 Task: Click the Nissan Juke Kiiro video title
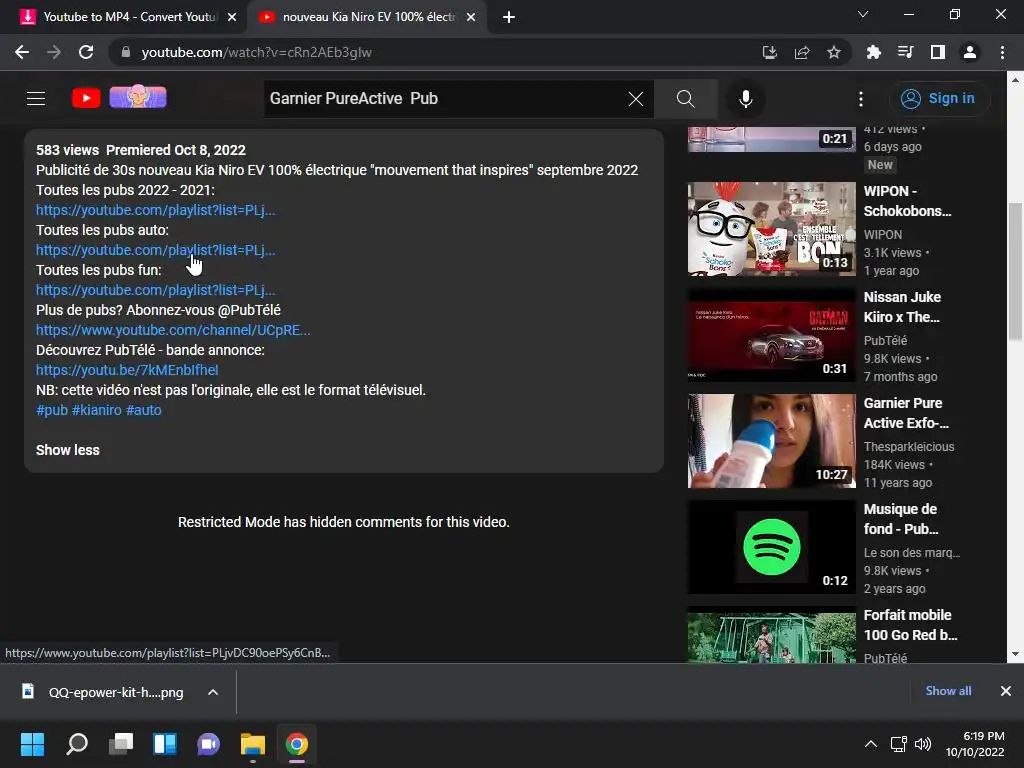pyautogui.click(x=902, y=307)
